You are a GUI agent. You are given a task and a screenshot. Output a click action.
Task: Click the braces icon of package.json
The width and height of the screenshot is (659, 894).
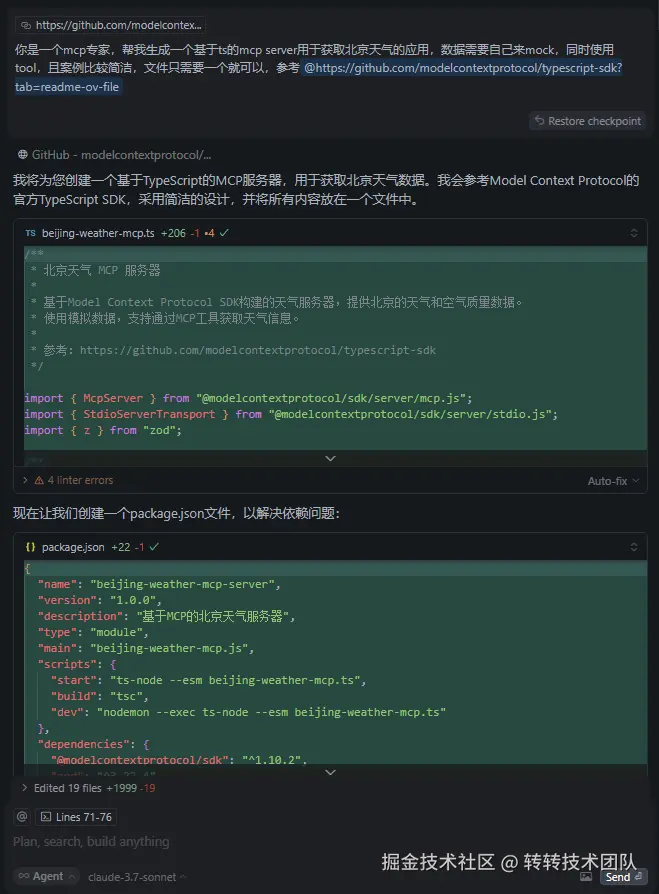tap(31, 547)
